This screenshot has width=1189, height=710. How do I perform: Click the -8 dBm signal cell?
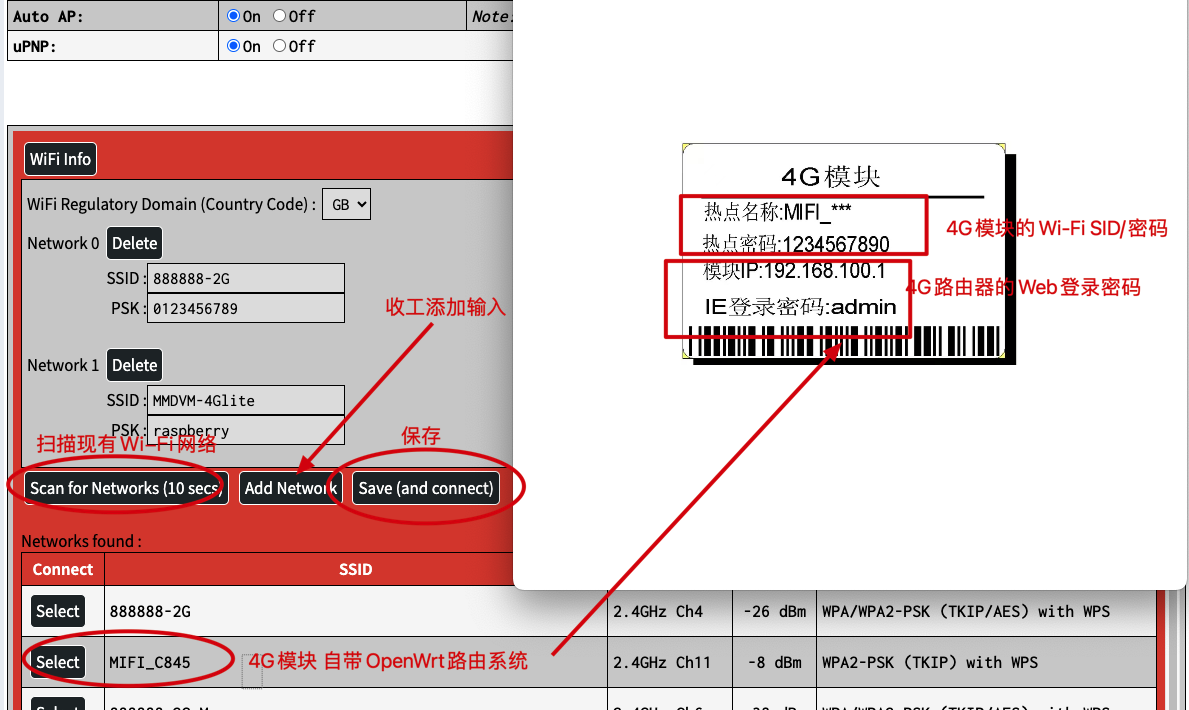coord(774,662)
